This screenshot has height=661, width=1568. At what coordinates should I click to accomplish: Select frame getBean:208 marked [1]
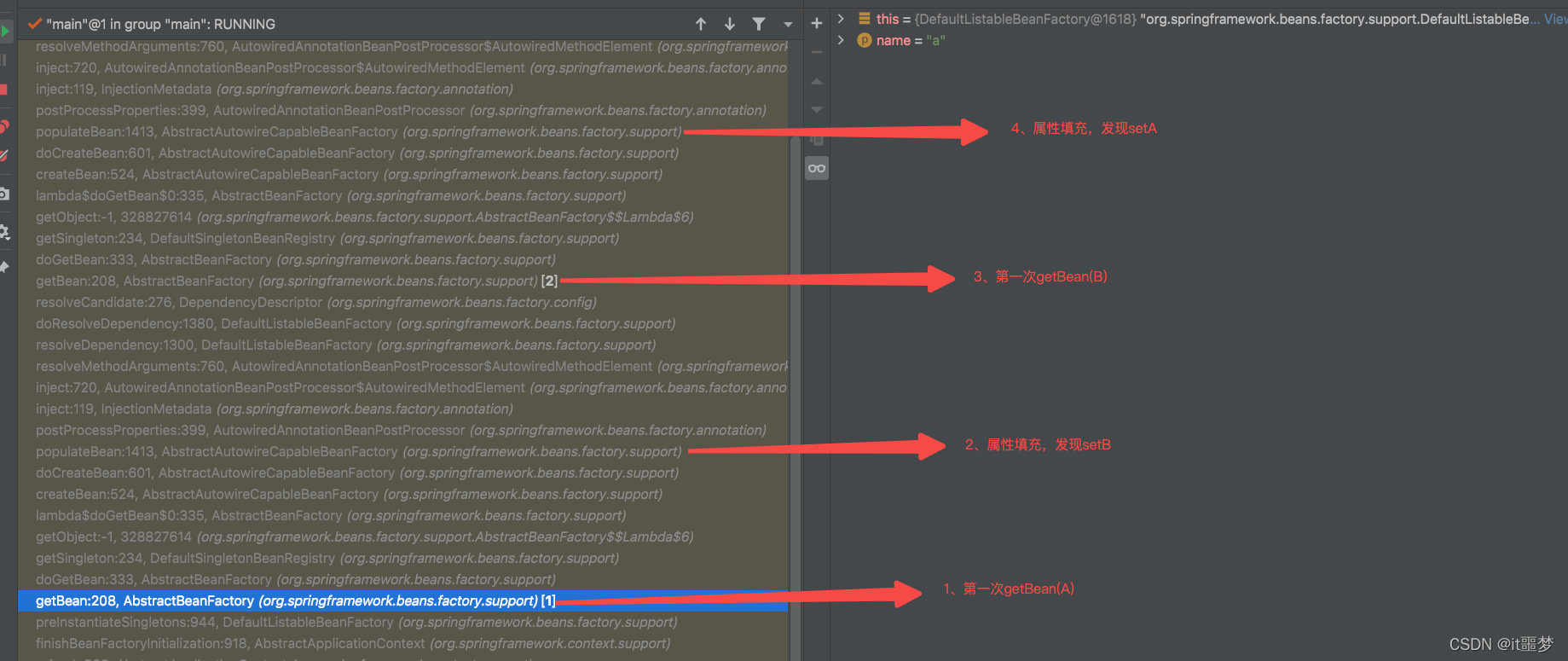(403, 601)
